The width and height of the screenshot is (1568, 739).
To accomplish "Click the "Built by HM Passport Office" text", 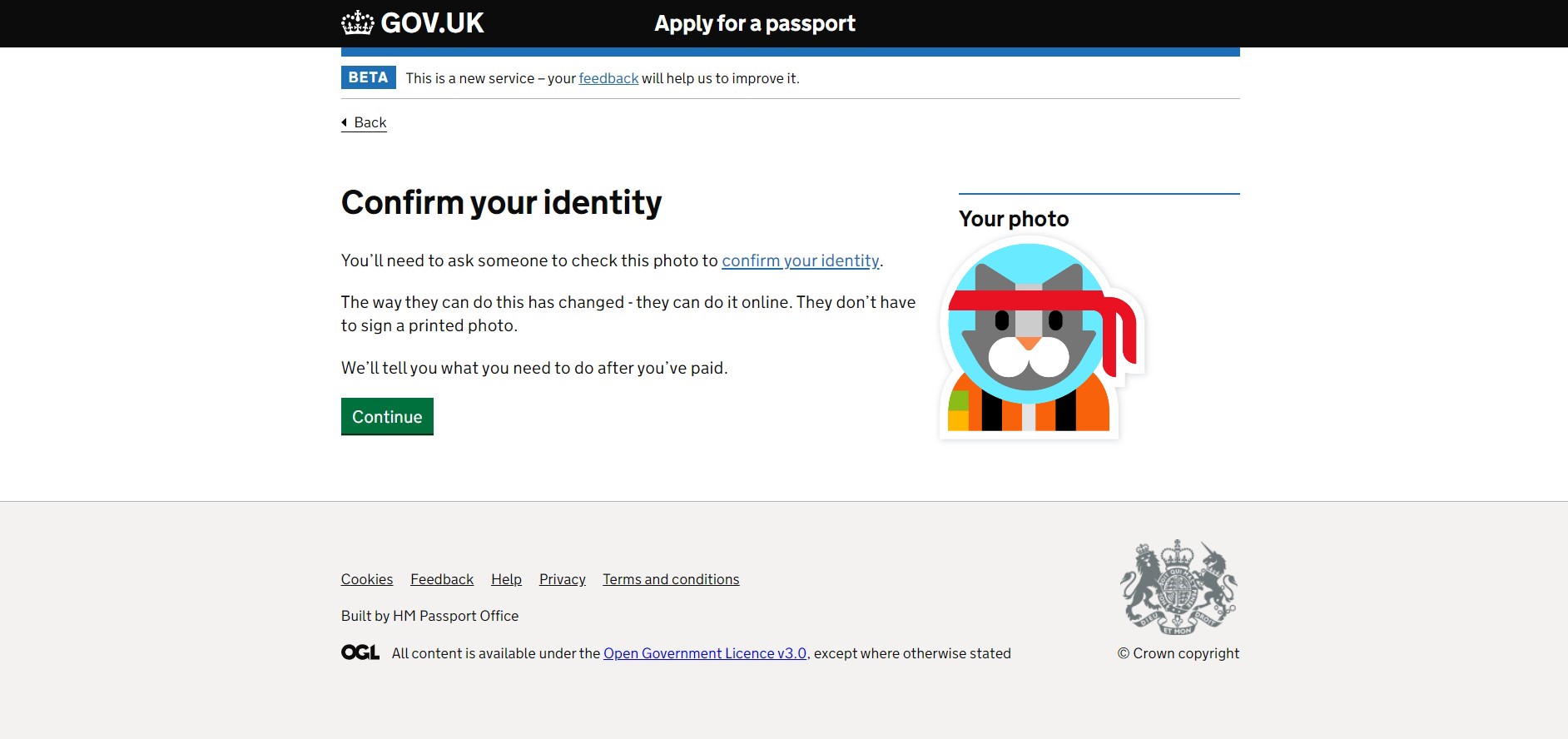I will (x=429, y=616).
